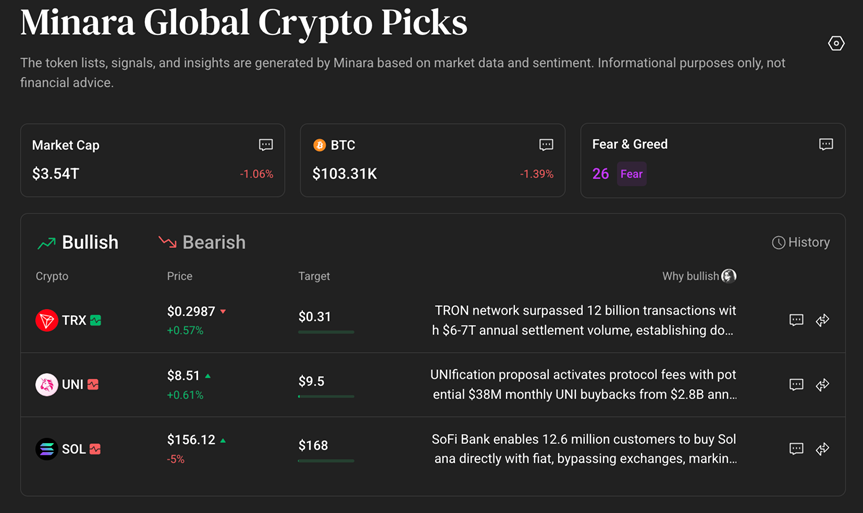Click the TRON token logo
This screenshot has width=863, height=513.
point(46,321)
